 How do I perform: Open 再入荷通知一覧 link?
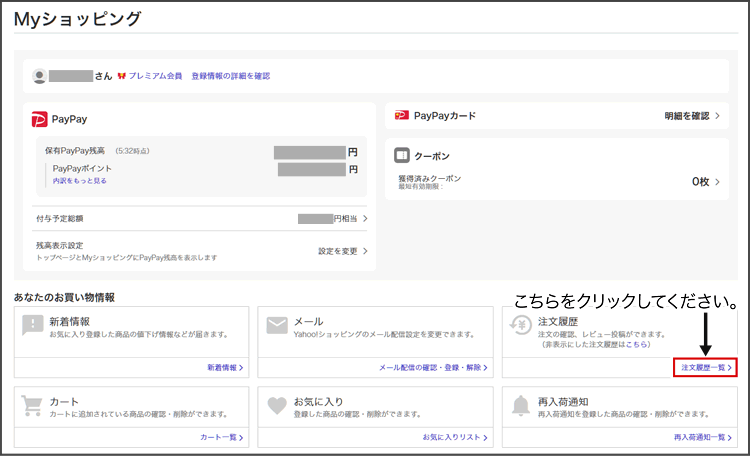pos(703,438)
